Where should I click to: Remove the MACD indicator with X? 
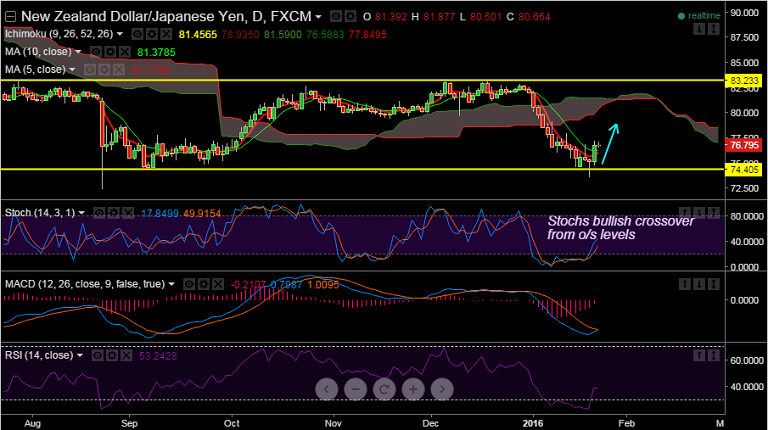218,284
